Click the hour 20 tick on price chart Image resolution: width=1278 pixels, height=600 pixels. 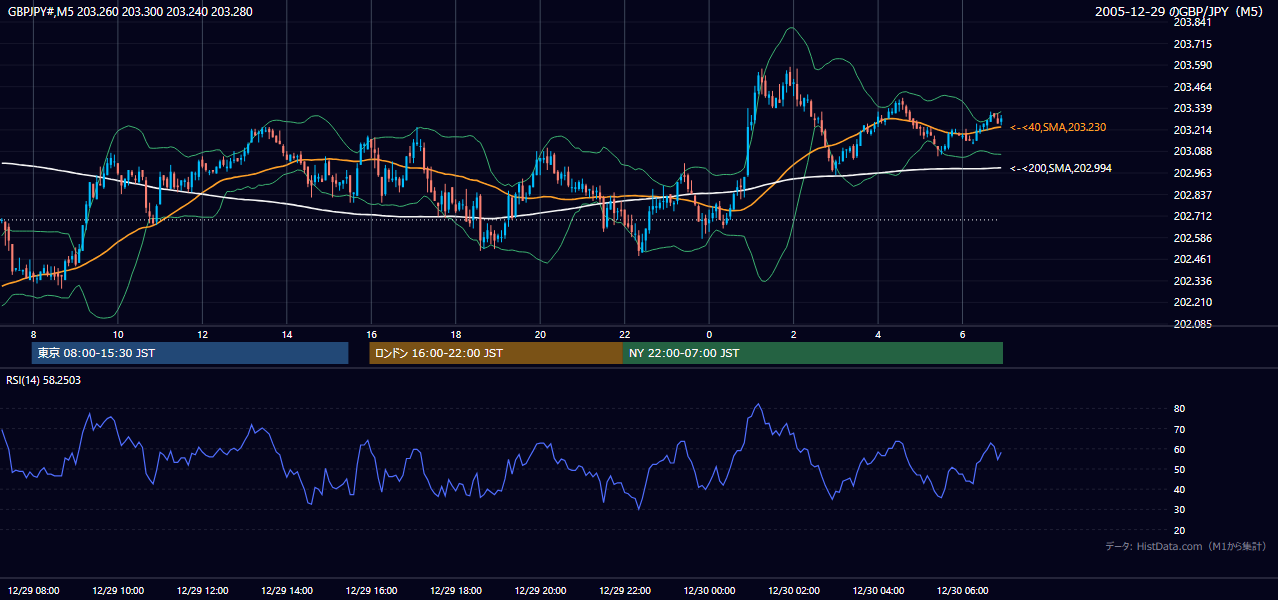click(x=540, y=334)
